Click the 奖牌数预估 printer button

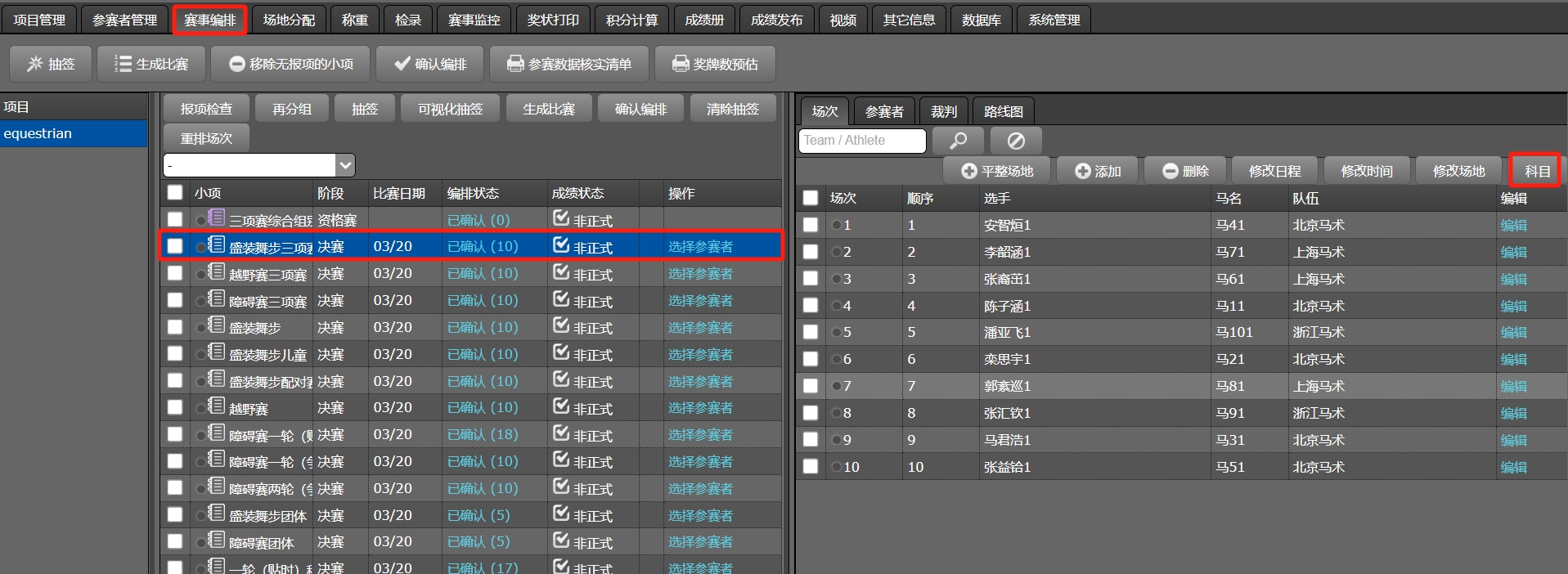[714, 64]
